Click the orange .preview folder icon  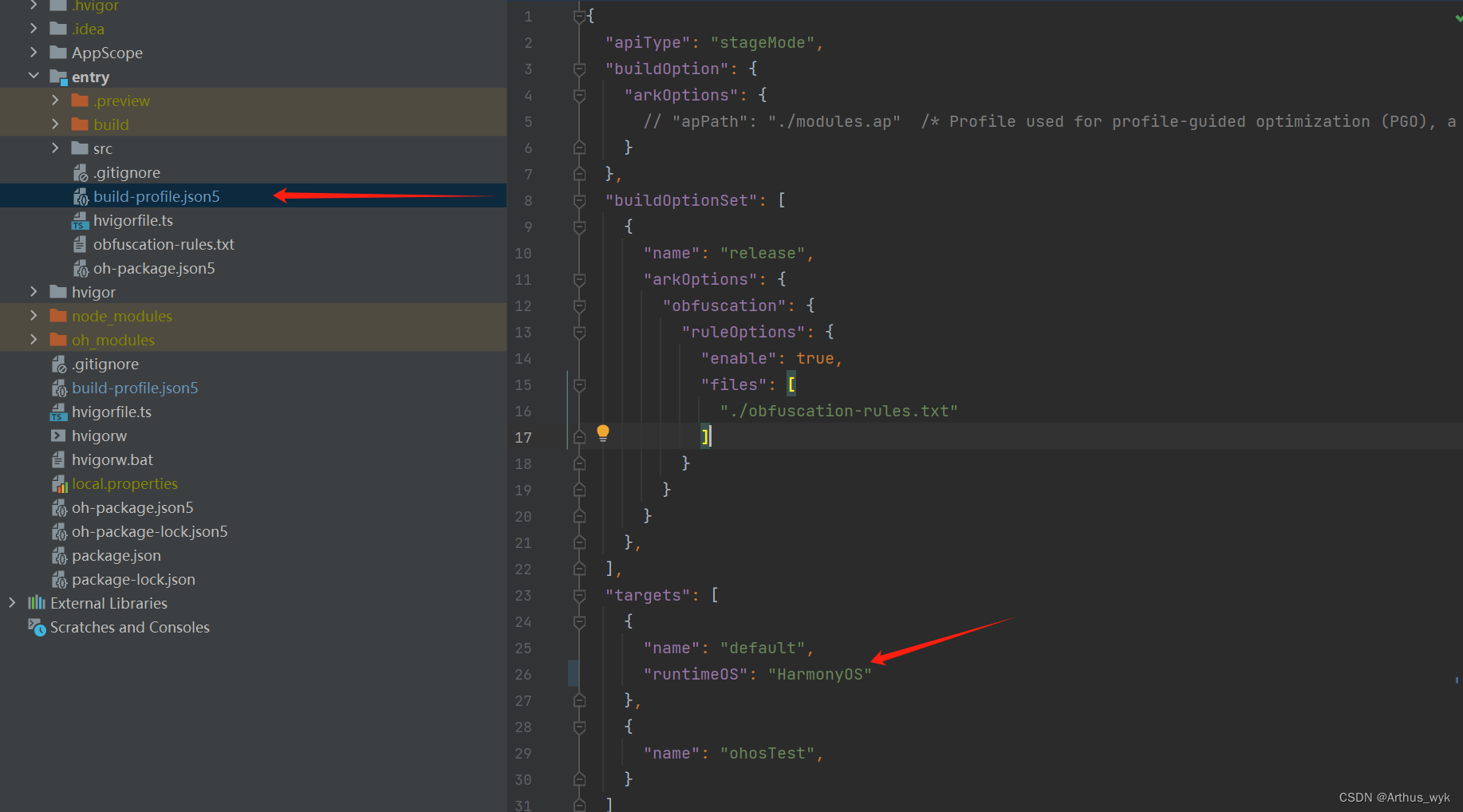80,101
